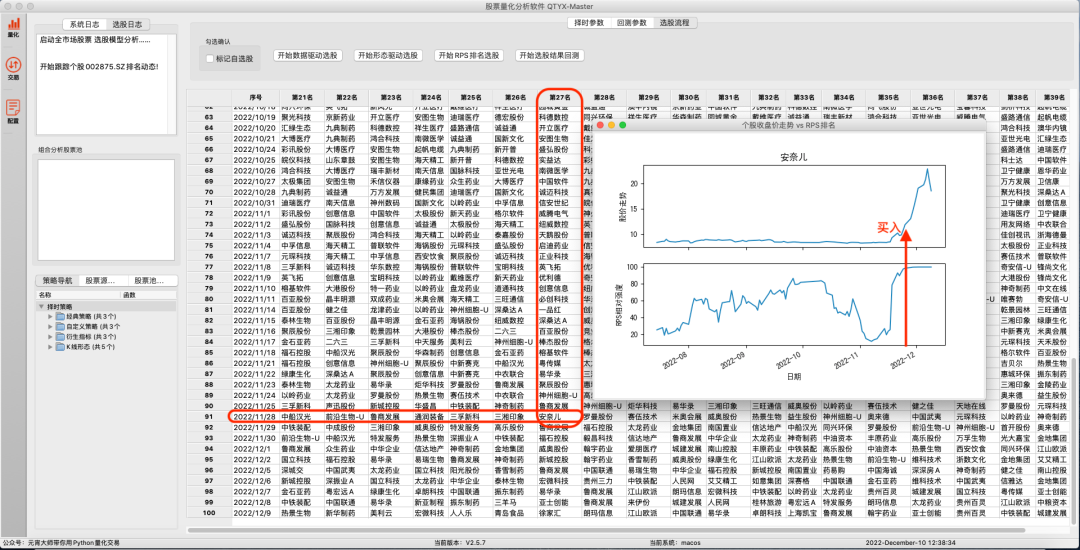Switch to the 选股日志 tab
The image size is (1080, 550).
click(128, 24)
